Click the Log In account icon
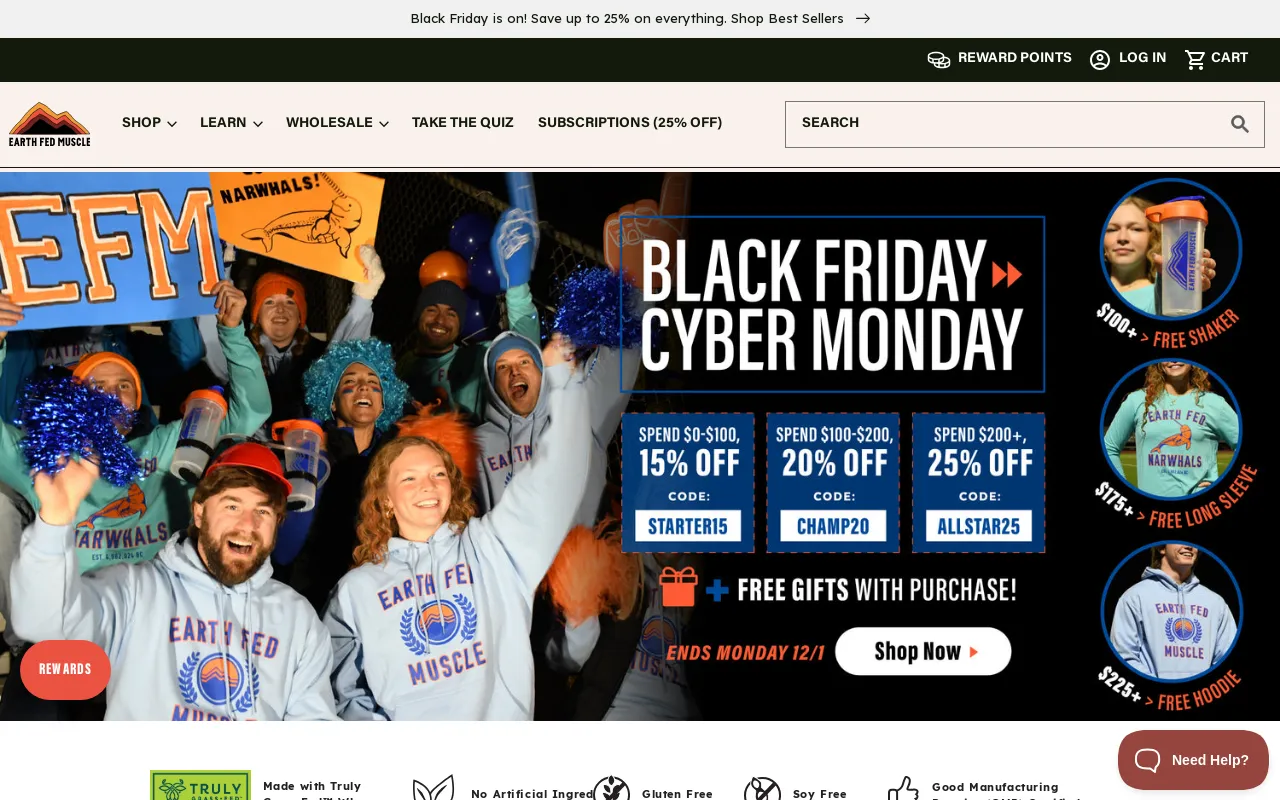This screenshot has height=800, width=1280. pyautogui.click(x=1100, y=59)
